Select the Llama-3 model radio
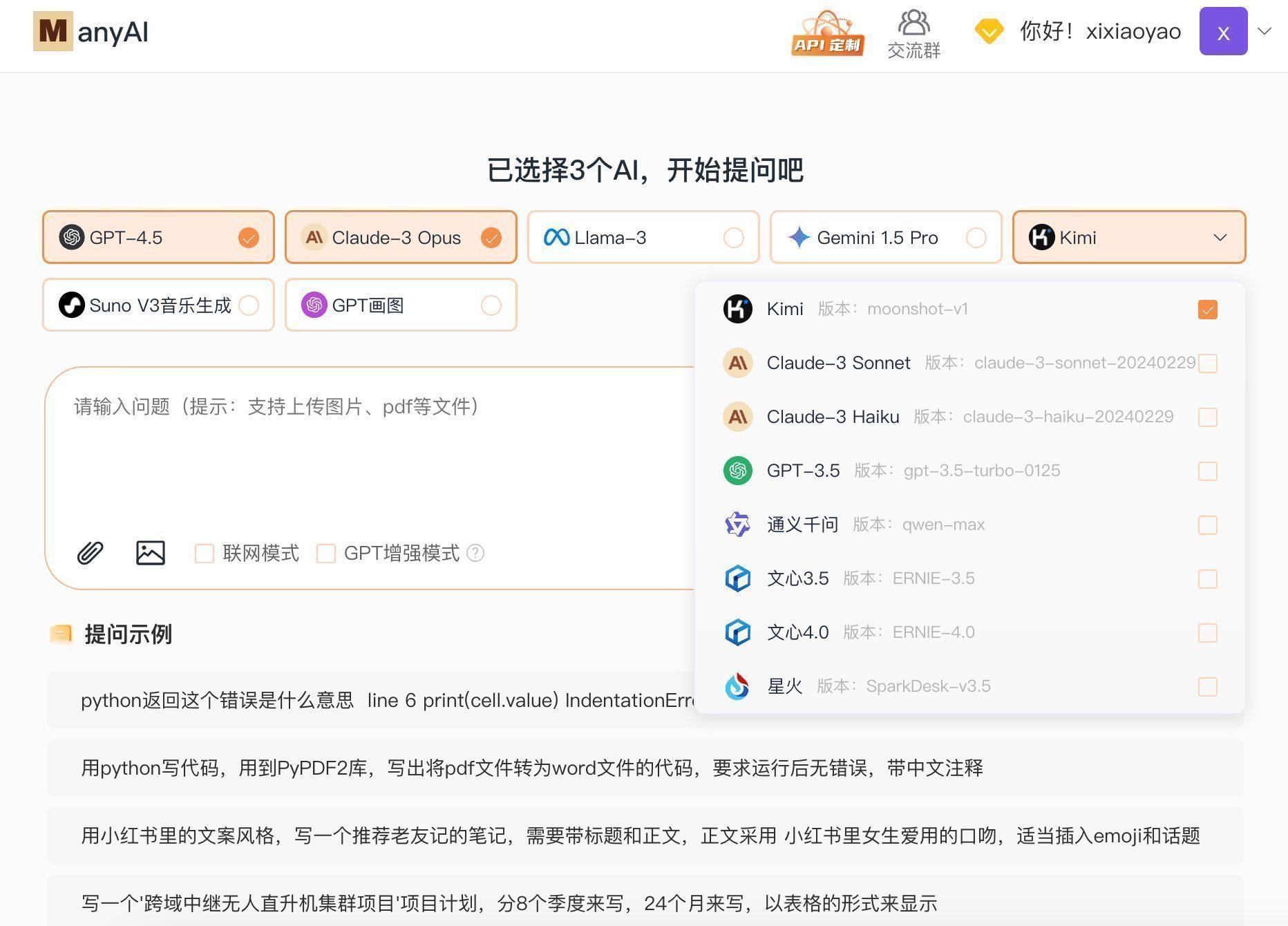The width and height of the screenshot is (1288, 926). pos(733,238)
